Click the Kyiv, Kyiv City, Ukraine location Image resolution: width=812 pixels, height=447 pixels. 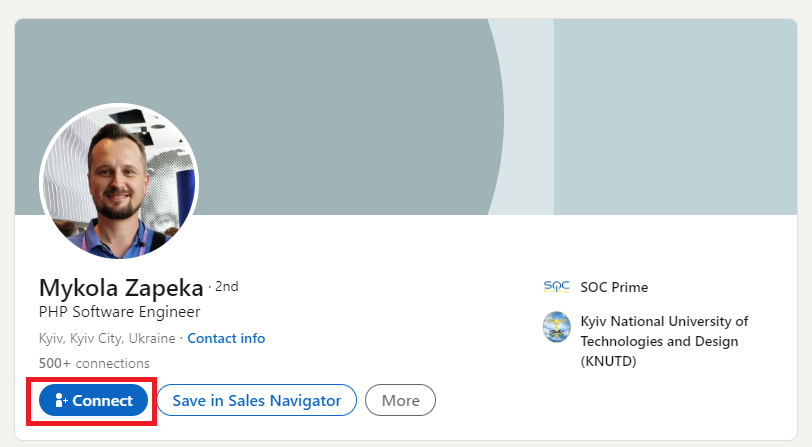tap(107, 338)
